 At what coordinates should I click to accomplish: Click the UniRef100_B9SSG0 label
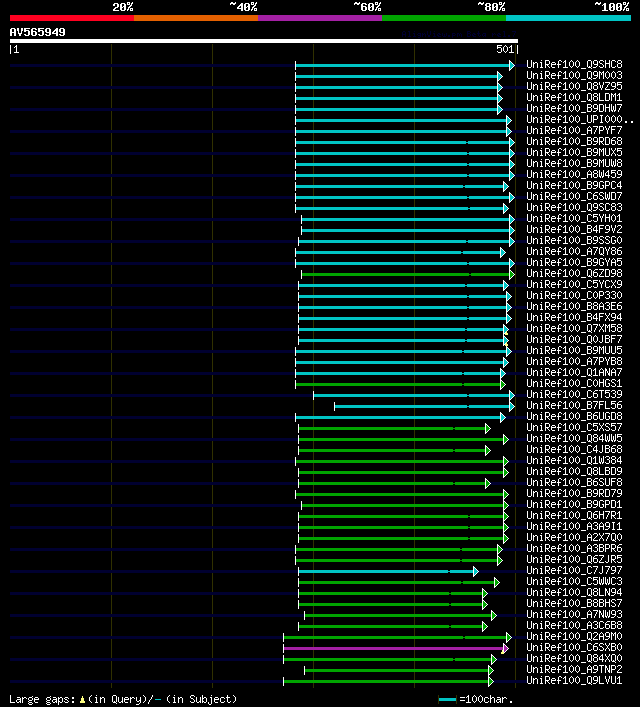pyautogui.click(x=574, y=240)
